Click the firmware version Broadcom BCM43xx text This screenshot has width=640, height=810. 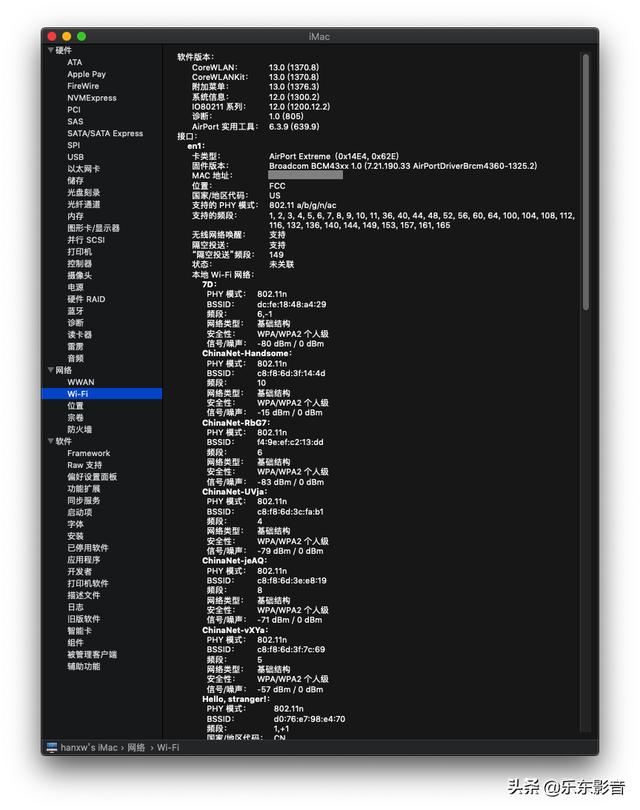403,166
